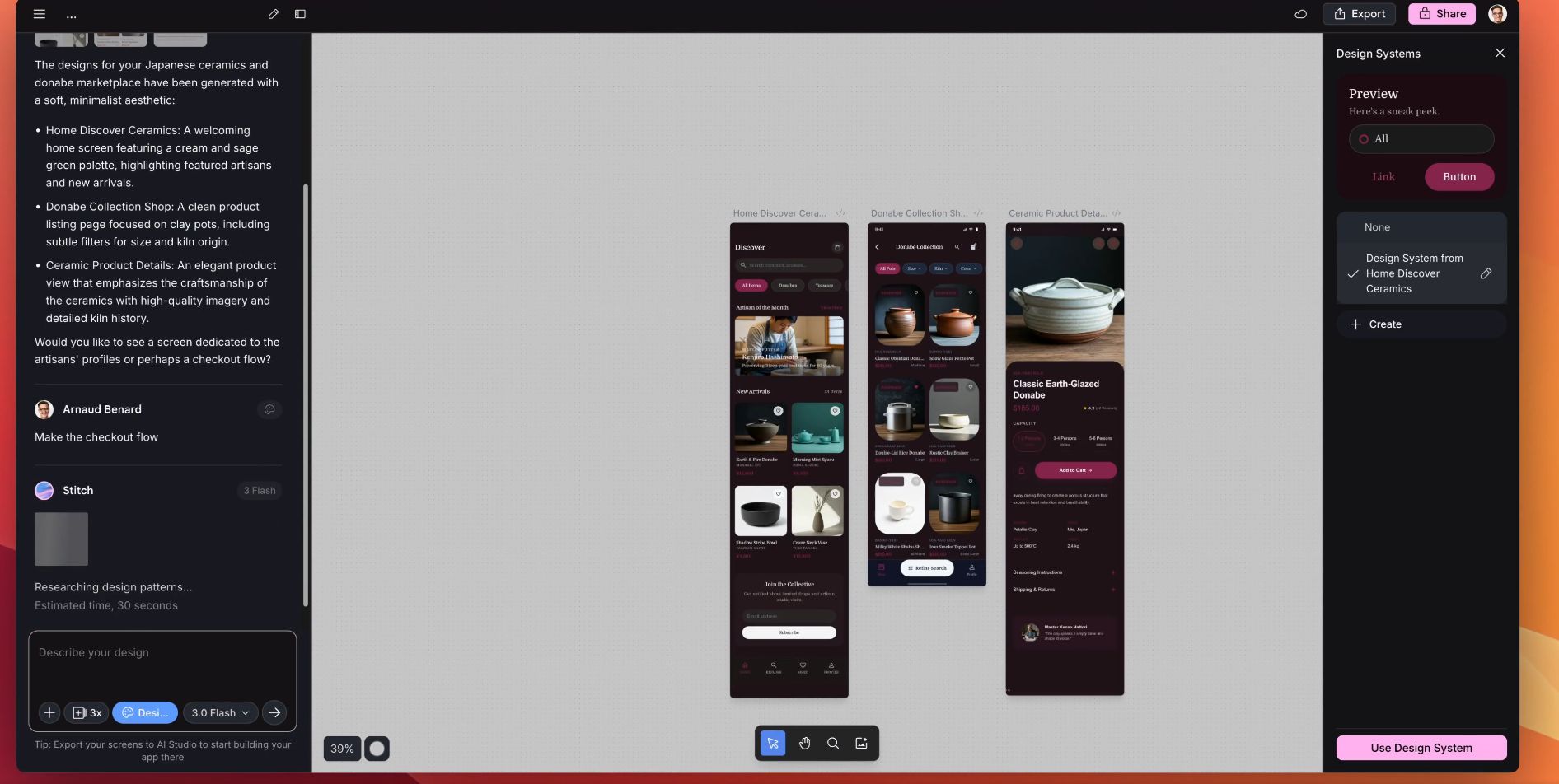
Task: Select the All Pots chip in Donabe mockup
Action: coord(887,268)
